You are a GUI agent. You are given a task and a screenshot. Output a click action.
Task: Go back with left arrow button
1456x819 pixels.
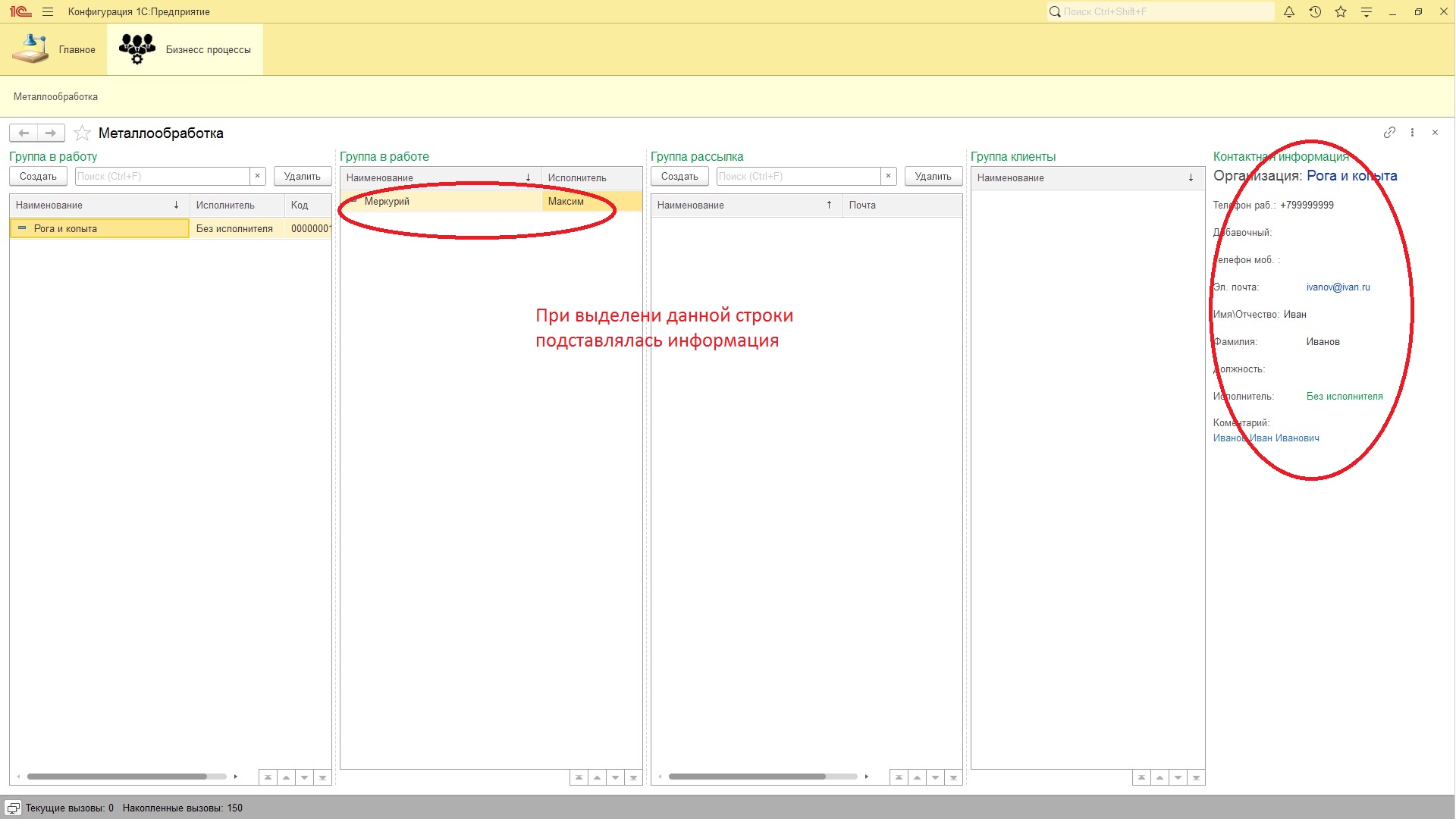(24, 133)
